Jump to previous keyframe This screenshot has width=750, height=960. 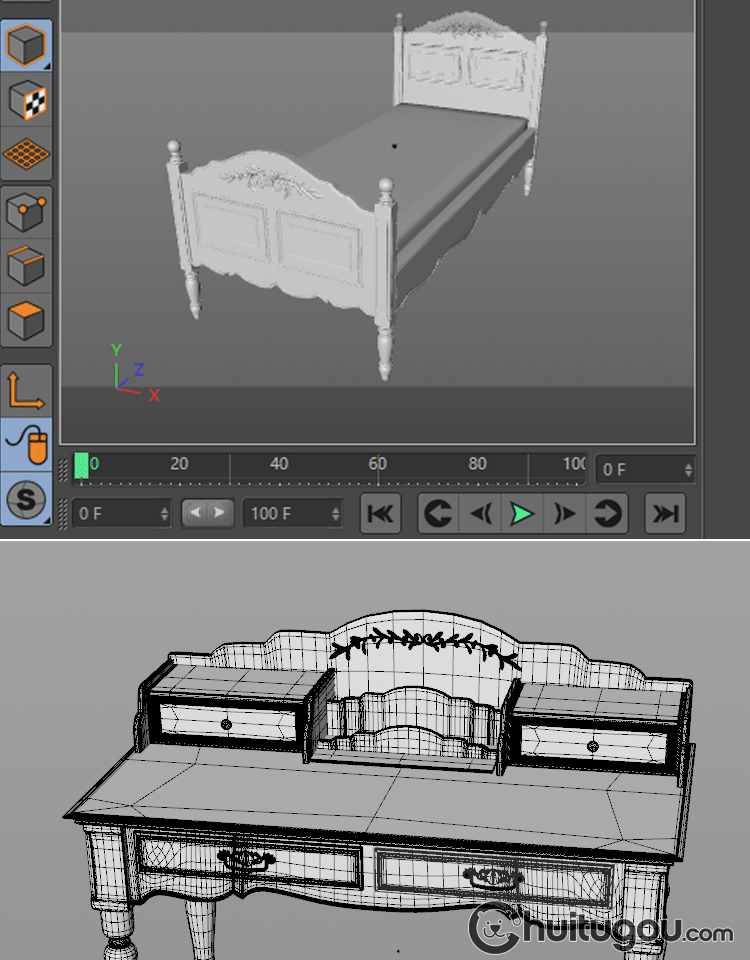coord(437,514)
